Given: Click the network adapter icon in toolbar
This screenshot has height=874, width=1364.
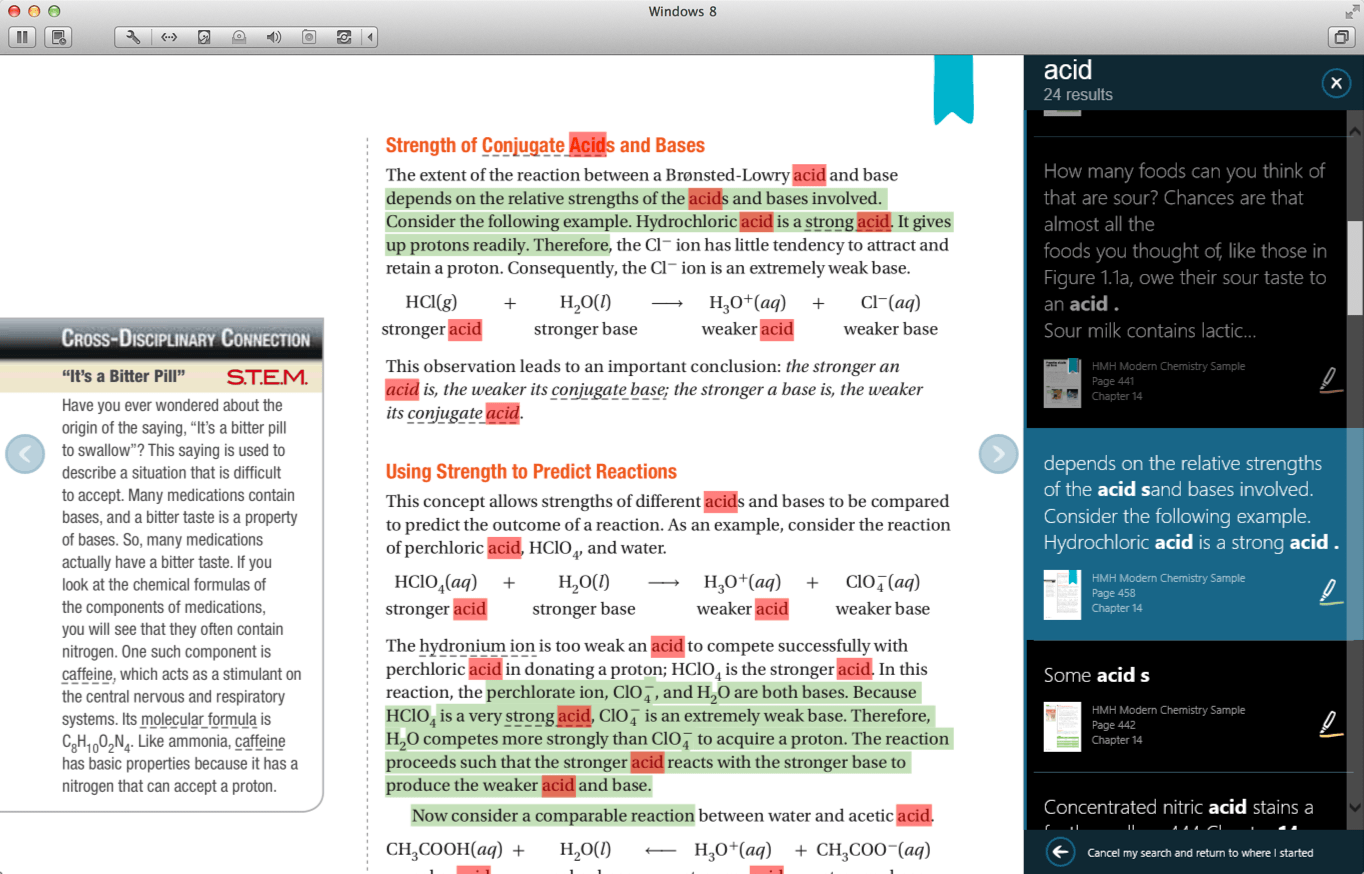Looking at the screenshot, I should 169,37.
